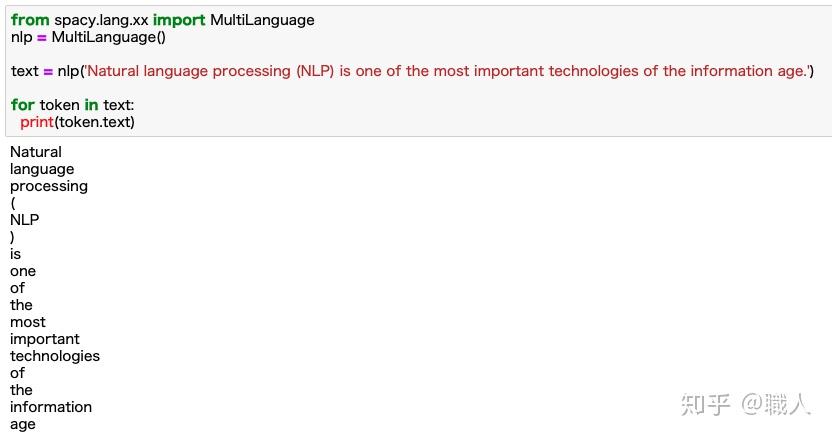The height and width of the screenshot is (437, 832).
Task: Click the output token 'processing'
Action: 49,186
